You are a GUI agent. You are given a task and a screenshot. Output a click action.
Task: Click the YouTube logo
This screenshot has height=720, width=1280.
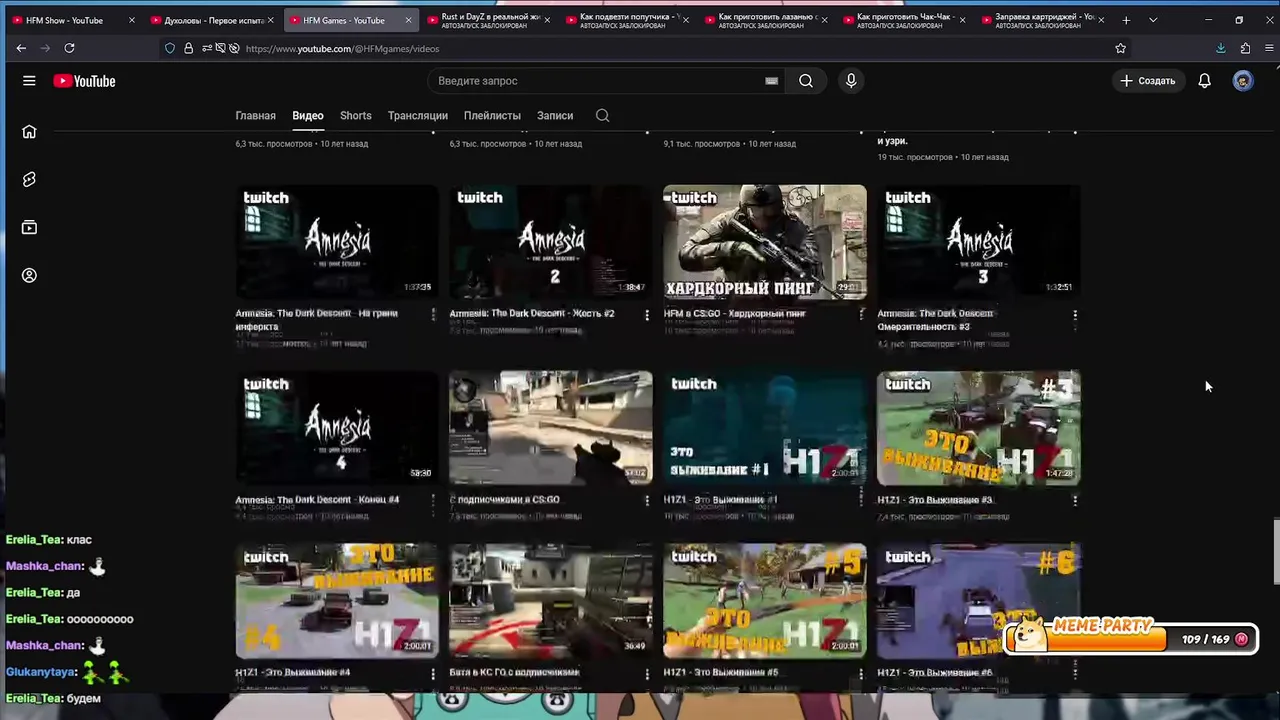pos(84,81)
